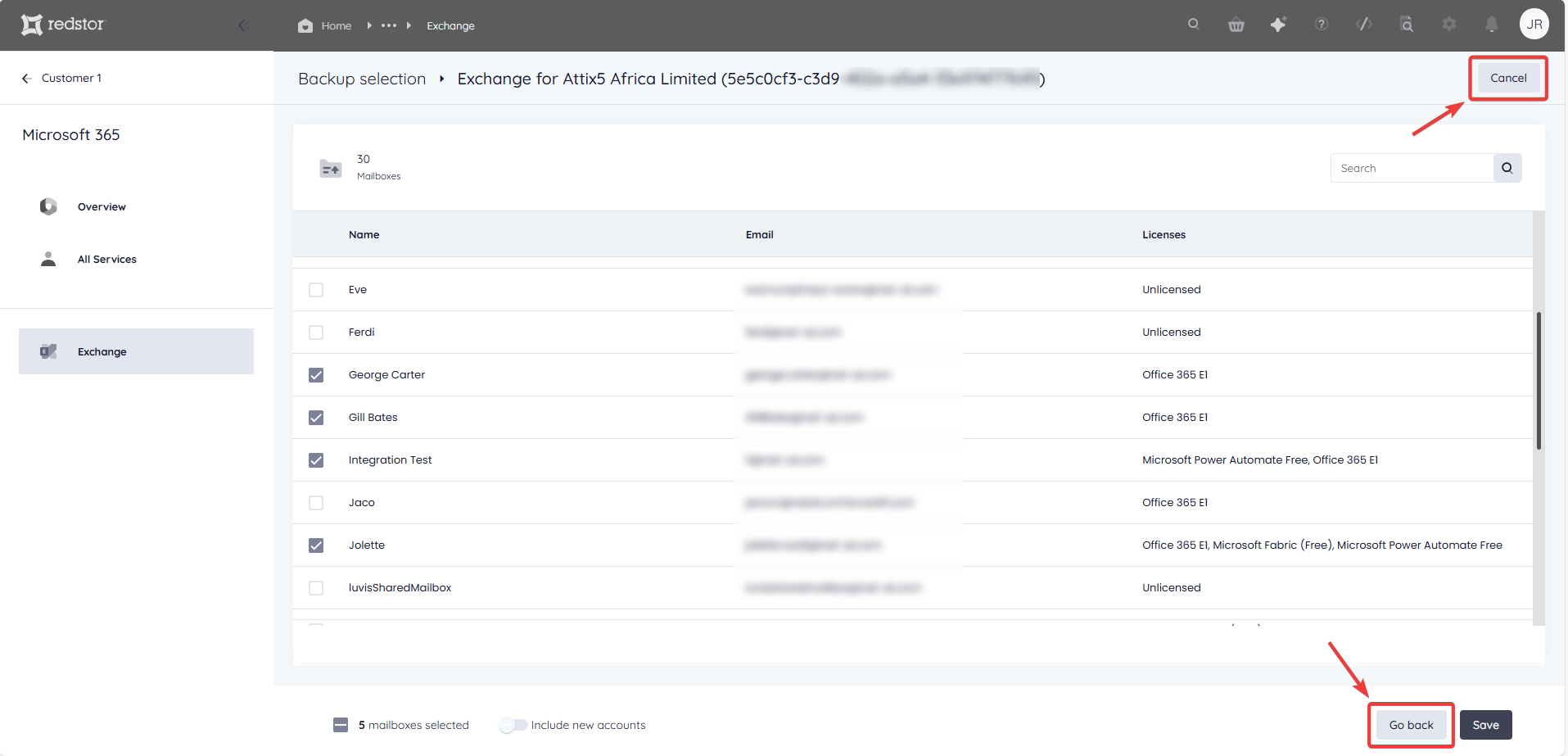Screen dimensions: 1568x756
Task: Focus the mailbox Search field
Action: pyautogui.click(x=1412, y=168)
